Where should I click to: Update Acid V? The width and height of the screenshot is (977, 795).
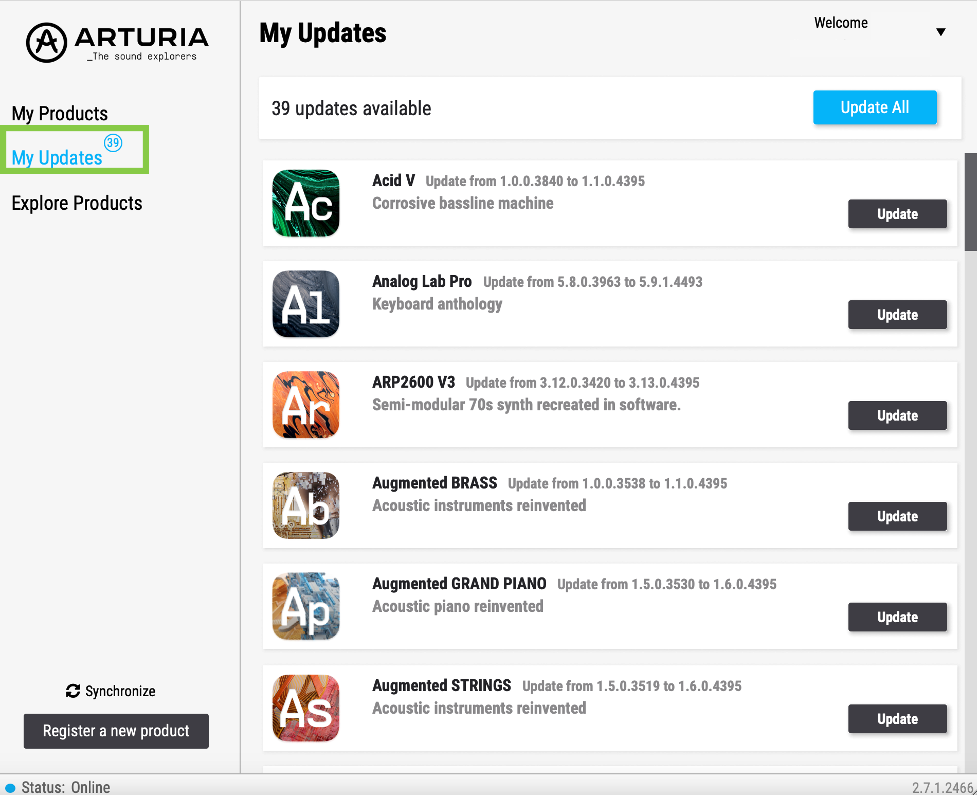(x=897, y=214)
